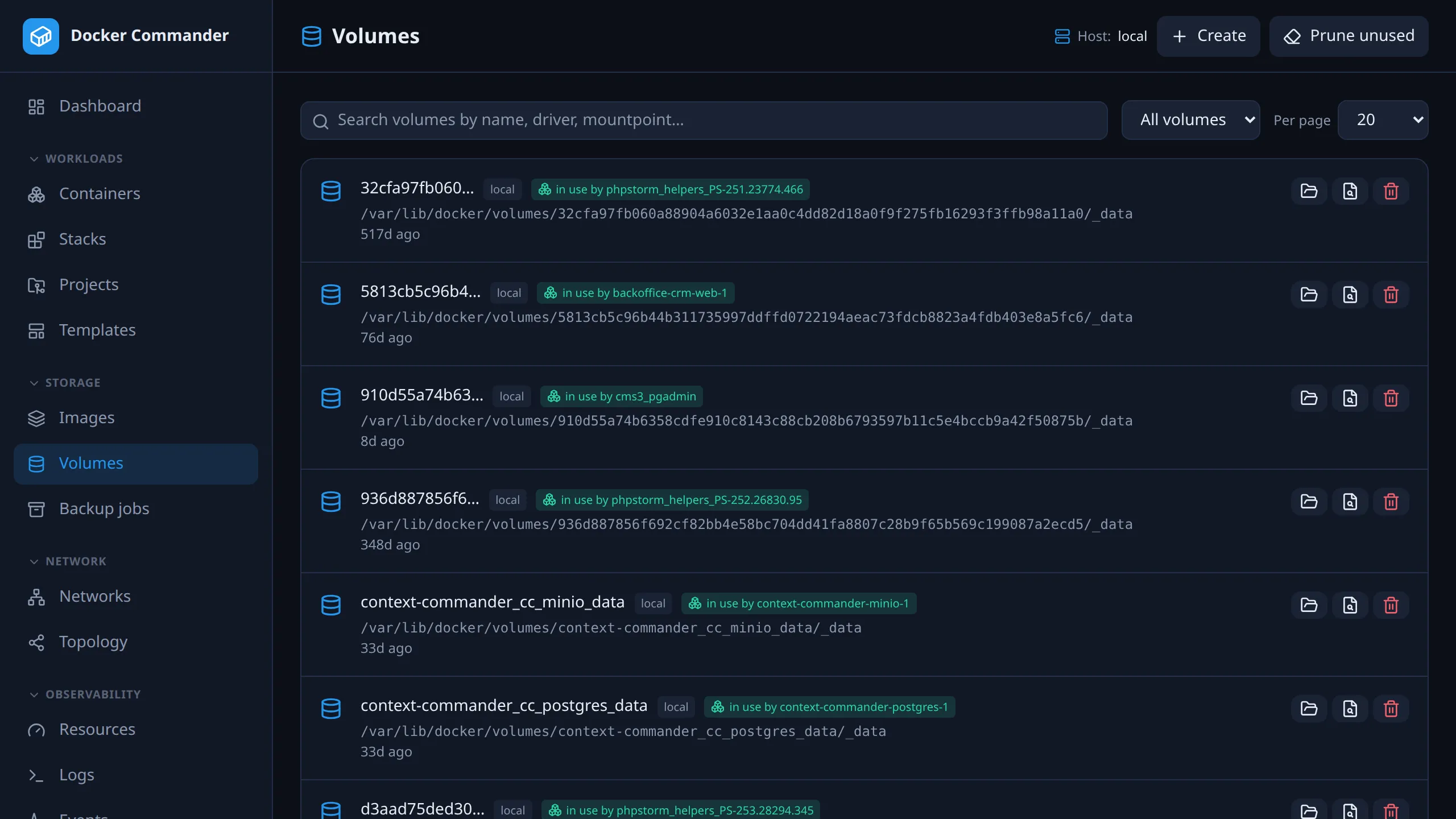Open Templates in the sidebar
The height and width of the screenshot is (819, 1456).
136,330
